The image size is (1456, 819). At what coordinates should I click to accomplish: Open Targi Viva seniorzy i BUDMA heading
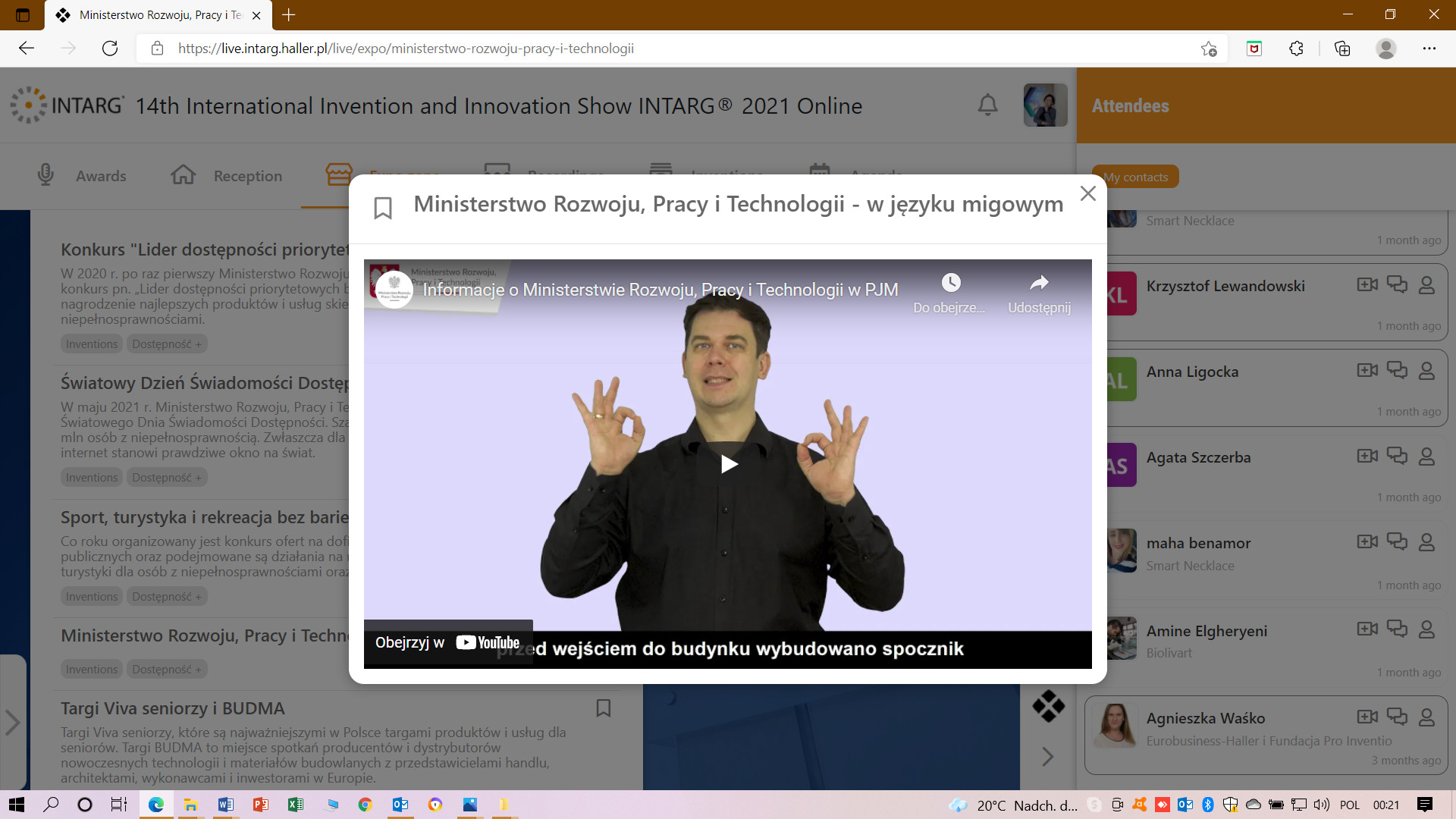(173, 708)
